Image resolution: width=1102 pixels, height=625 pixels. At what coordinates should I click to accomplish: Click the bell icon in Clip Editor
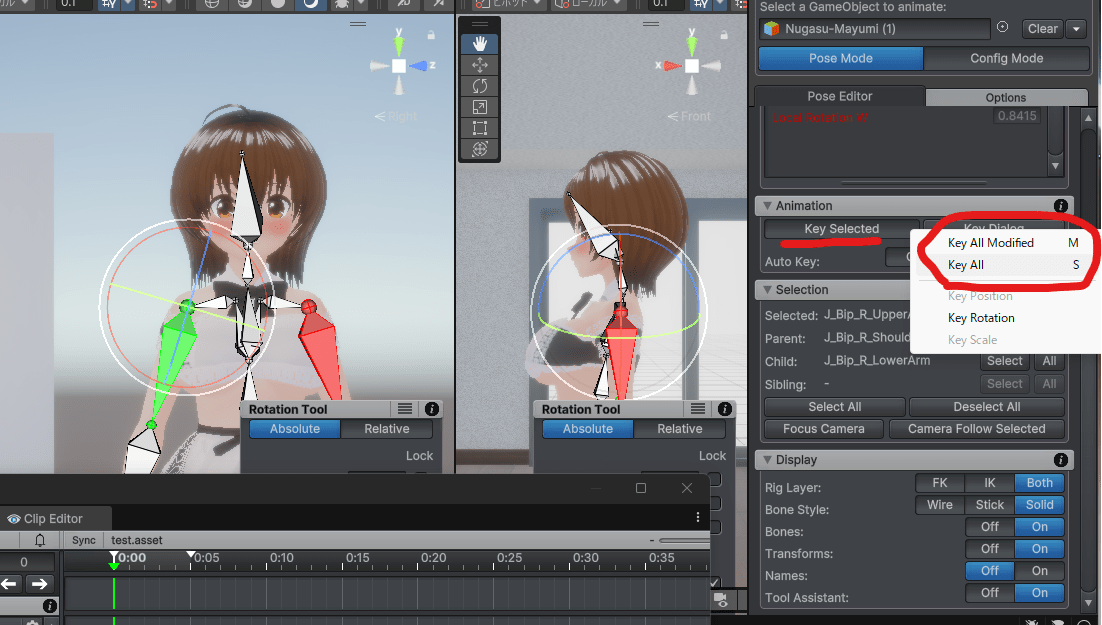[x=40, y=540]
